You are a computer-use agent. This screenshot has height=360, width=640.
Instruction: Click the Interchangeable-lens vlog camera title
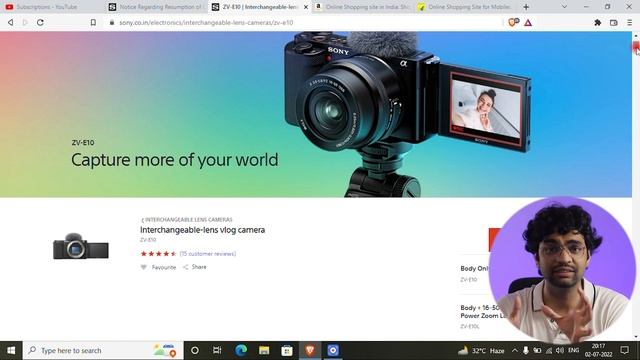coord(202,230)
